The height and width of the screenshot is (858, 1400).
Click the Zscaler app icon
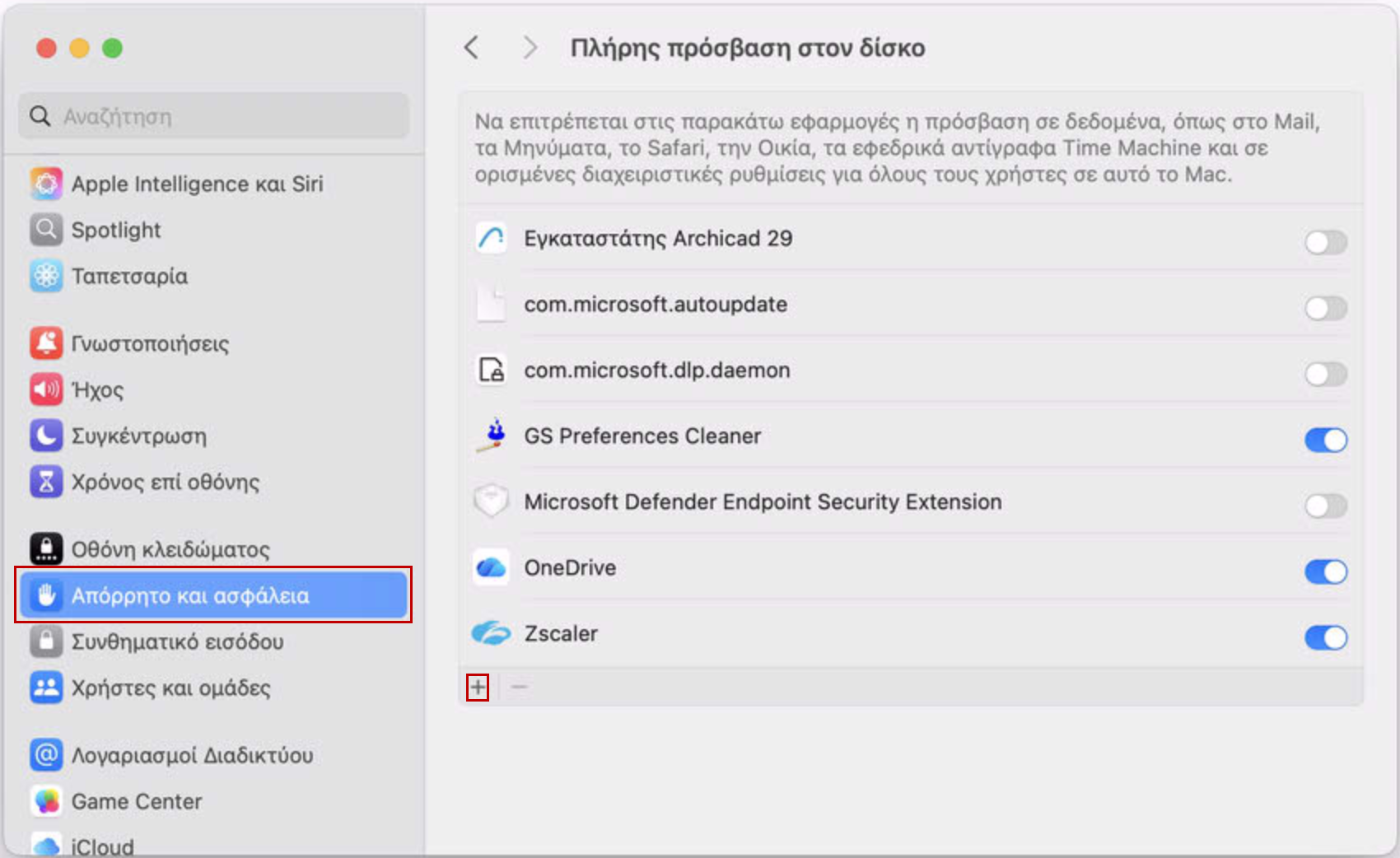coord(492,633)
